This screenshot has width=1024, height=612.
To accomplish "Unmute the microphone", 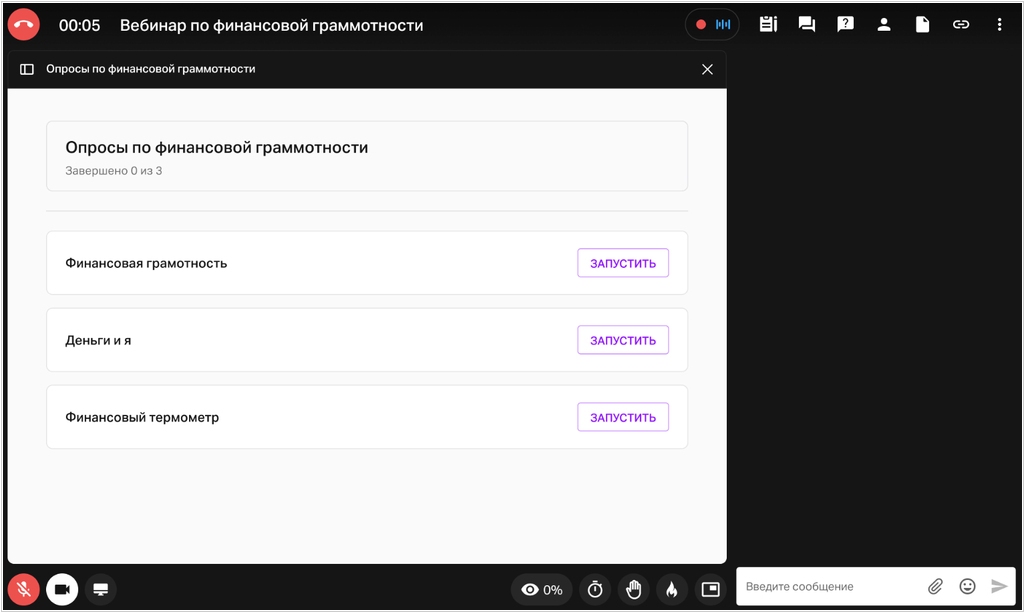I will point(23,590).
